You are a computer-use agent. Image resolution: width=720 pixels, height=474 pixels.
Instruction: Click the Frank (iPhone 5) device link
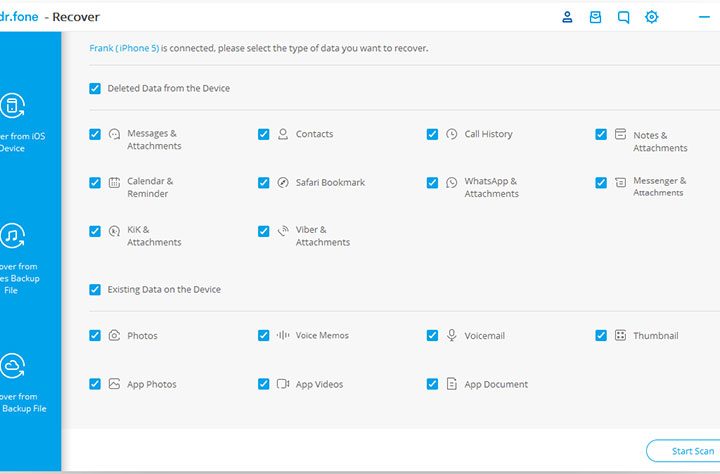click(x=124, y=48)
